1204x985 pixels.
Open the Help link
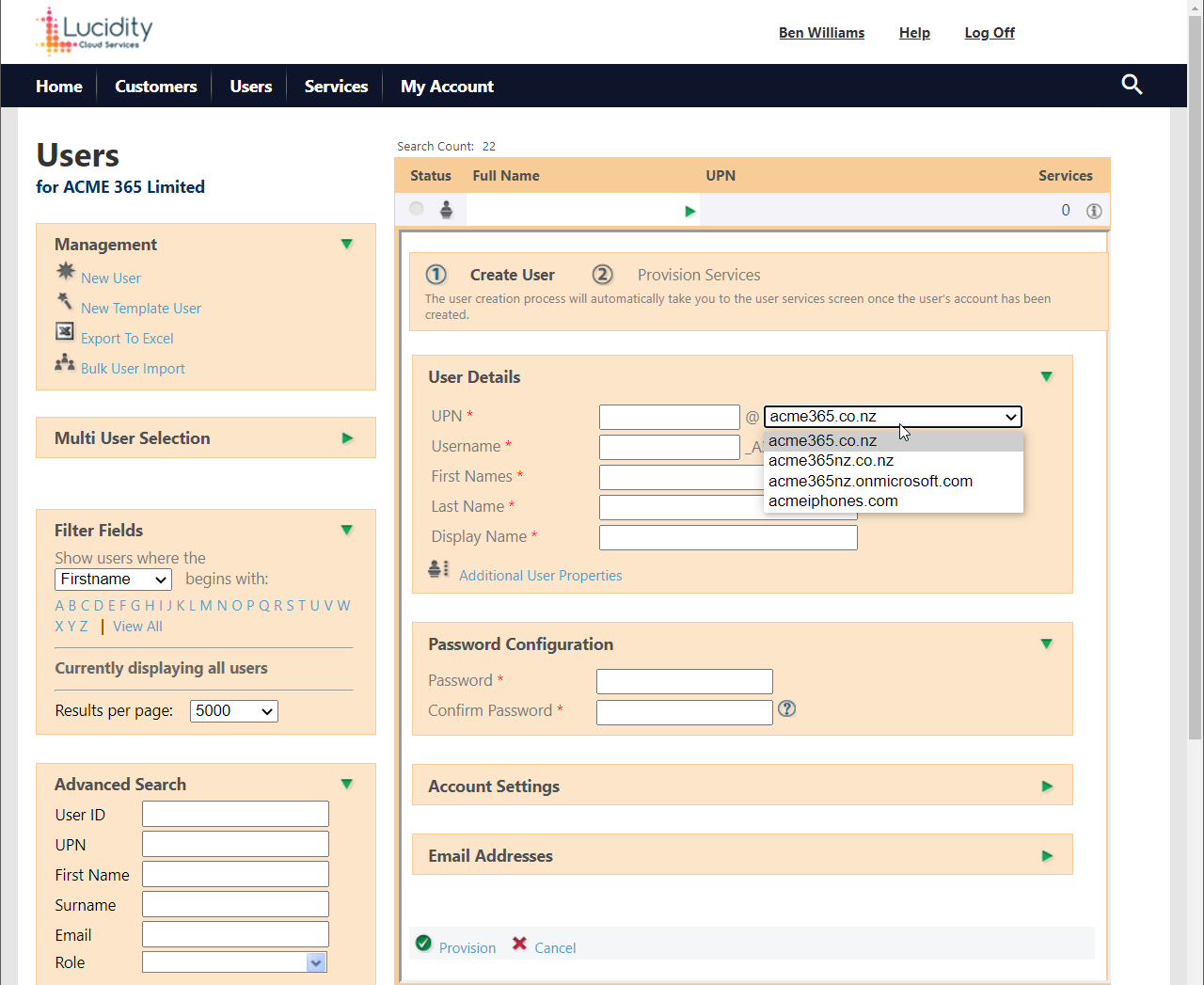pos(914,33)
